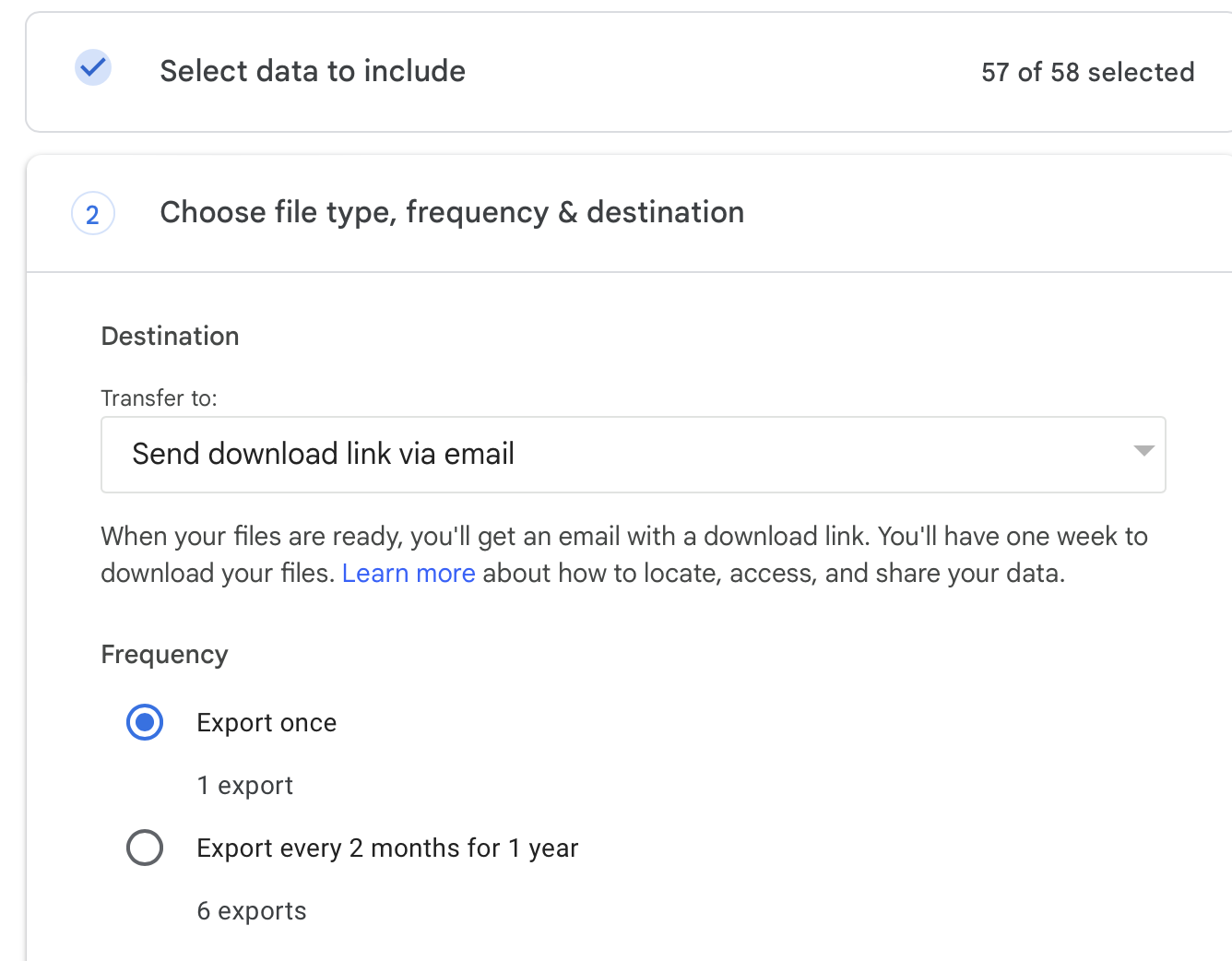Select 'Export every 2 months for 1 year' radio
The width and height of the screenshot is (1232, 961).
pyautogui.click(x=145, y=848)
